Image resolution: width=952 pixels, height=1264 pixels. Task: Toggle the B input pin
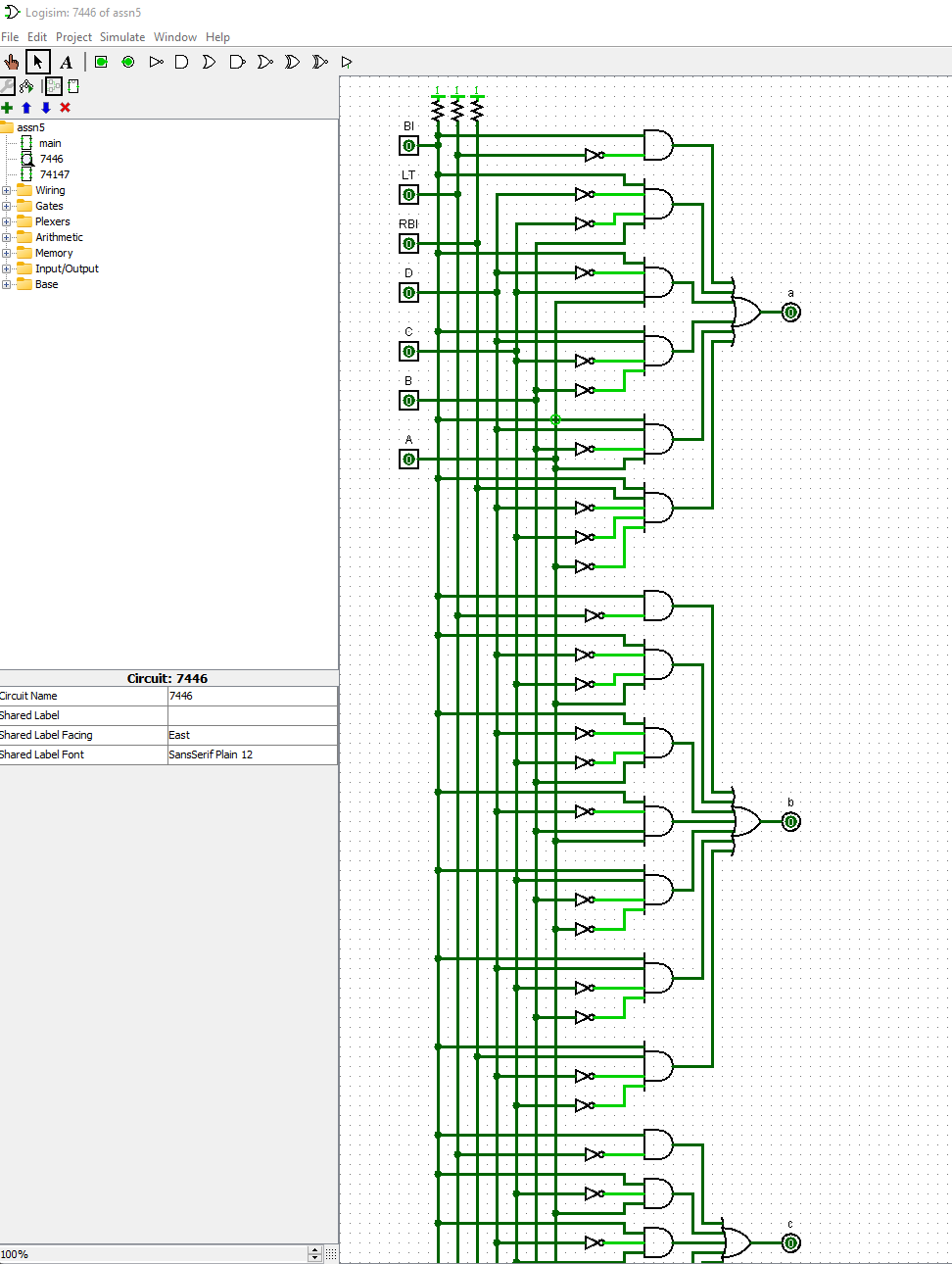click(408, 401)
